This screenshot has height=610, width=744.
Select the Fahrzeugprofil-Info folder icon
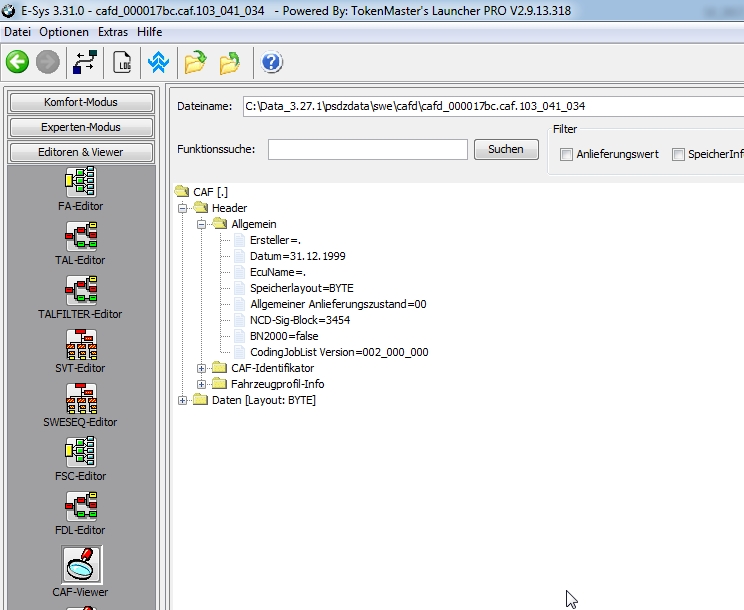(219, 384)
